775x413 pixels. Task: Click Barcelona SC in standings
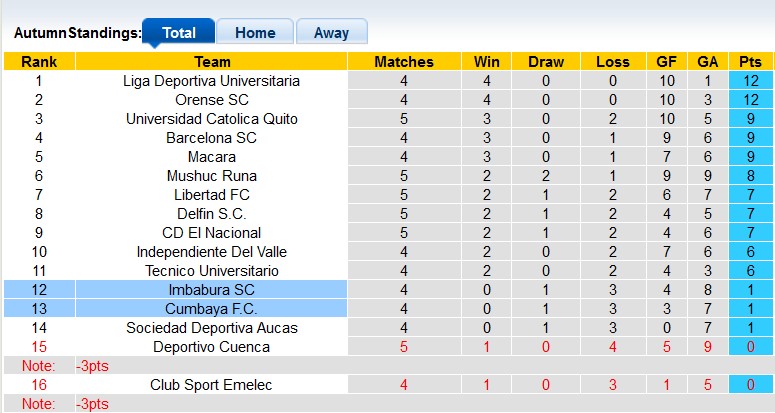pyautogui.click(x=212, y=138)
